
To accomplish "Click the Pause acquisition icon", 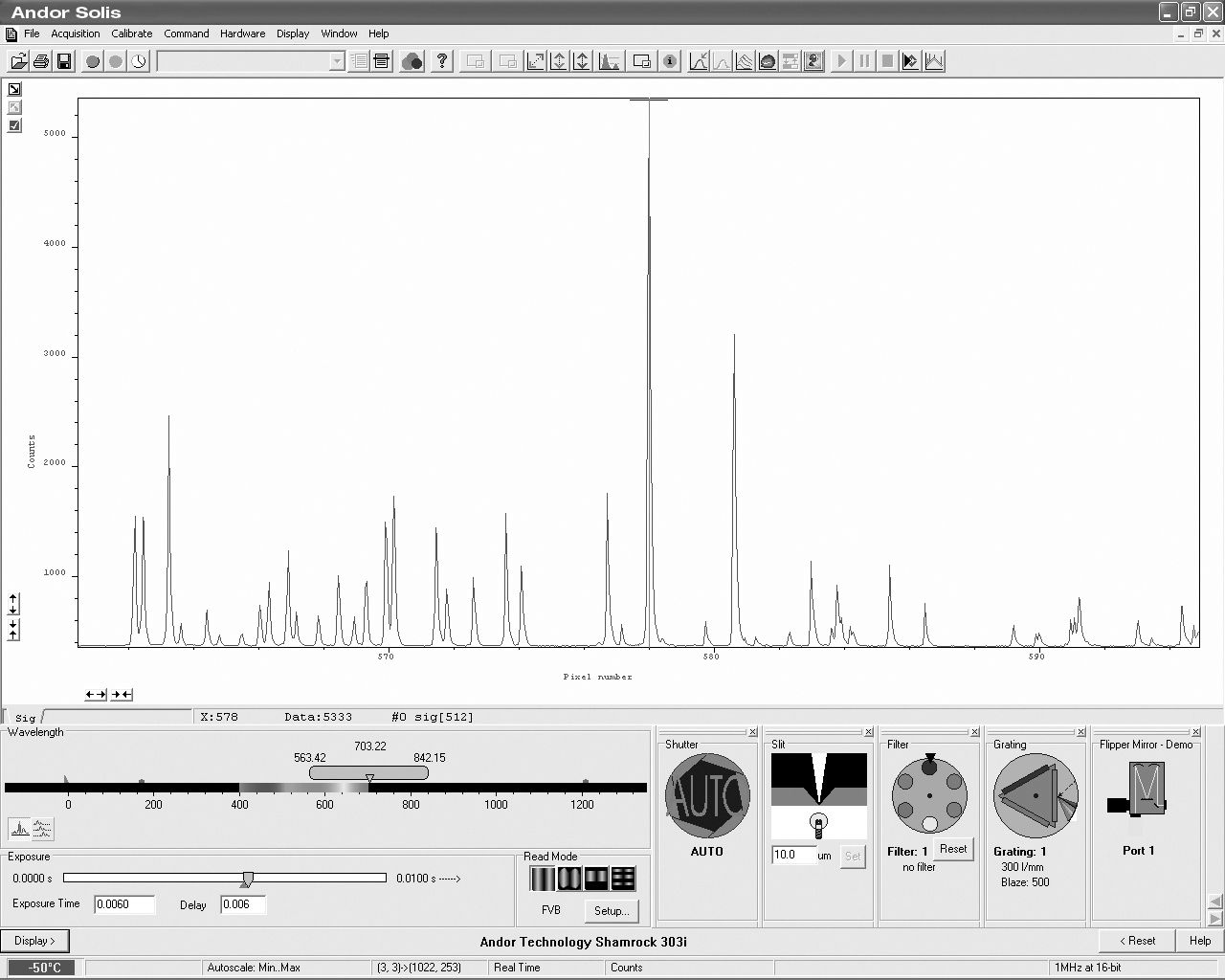I will coord(864,61).
